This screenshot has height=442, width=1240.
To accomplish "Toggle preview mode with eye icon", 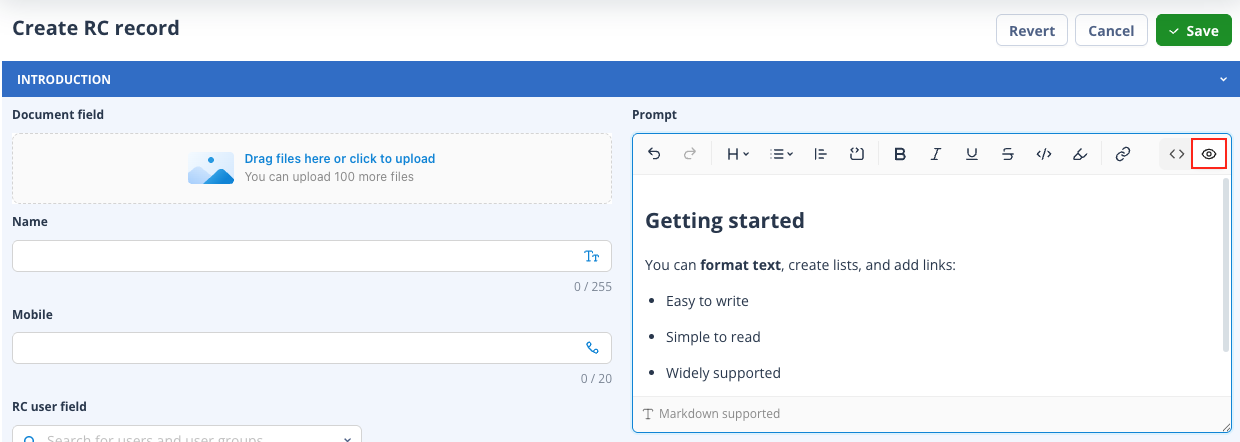I will 1209,154.
